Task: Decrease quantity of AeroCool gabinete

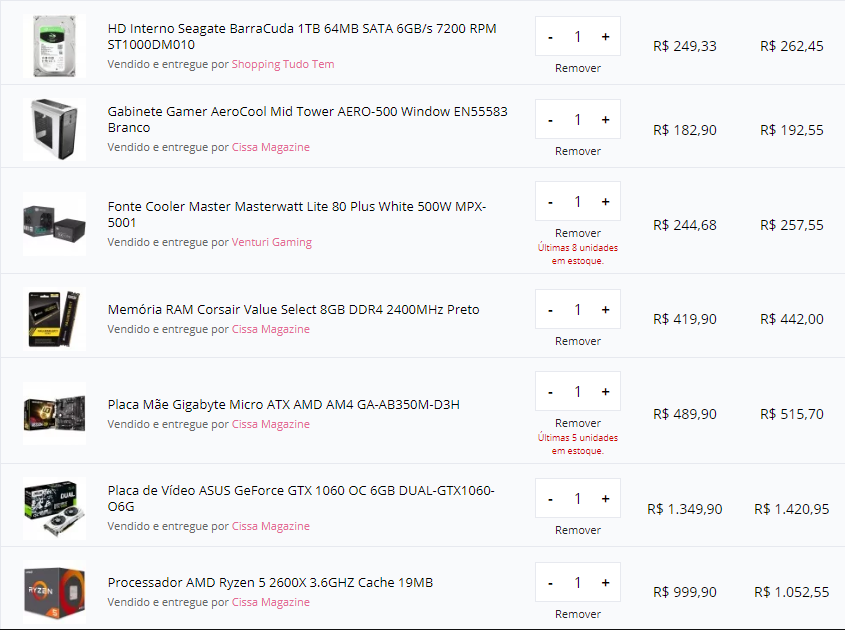Action: [550, 120]
